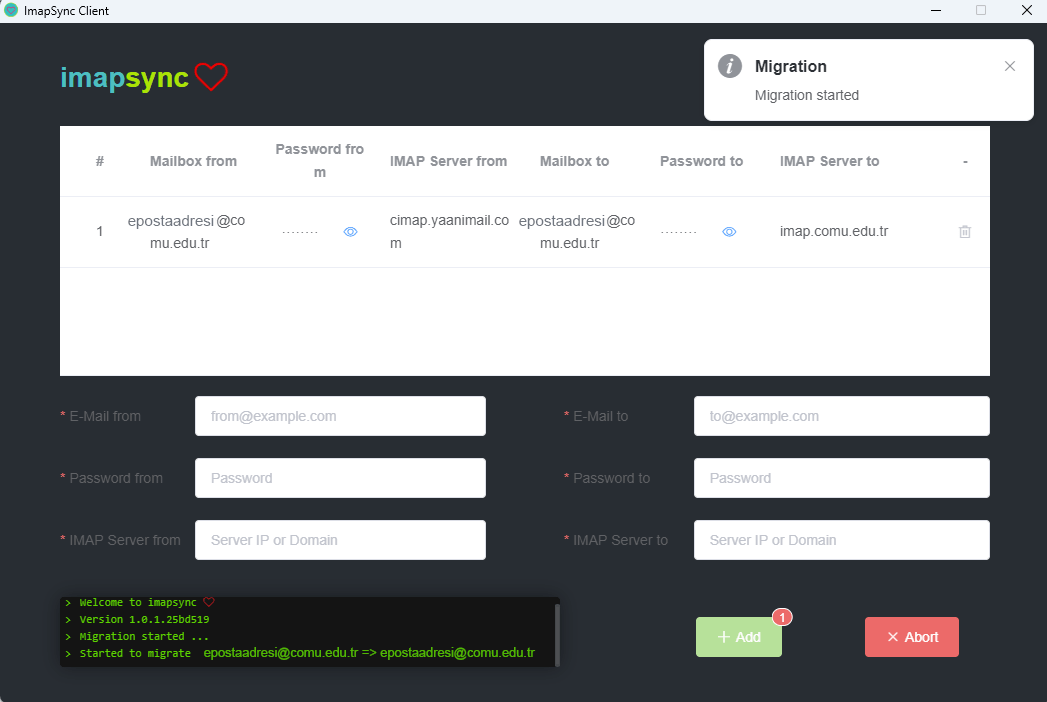1047x702 pixels.
Task: Show the 'Password from' value via eye icon
Action: (x=351, y=232)
